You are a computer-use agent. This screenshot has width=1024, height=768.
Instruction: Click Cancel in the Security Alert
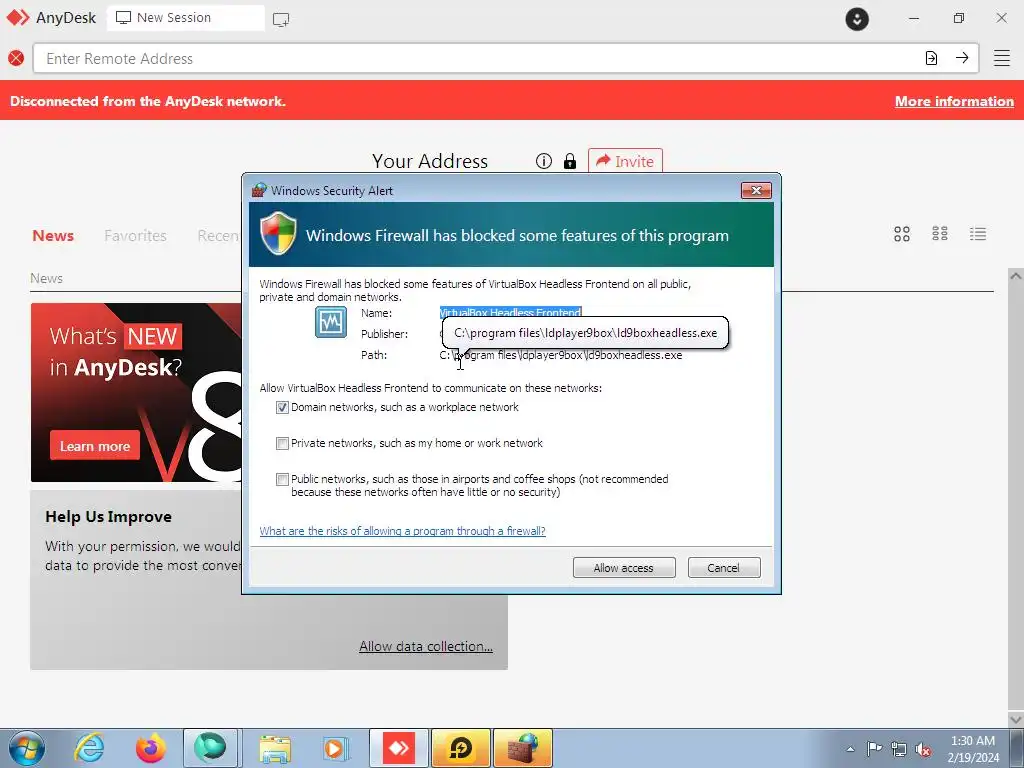[x=724, y=568]
